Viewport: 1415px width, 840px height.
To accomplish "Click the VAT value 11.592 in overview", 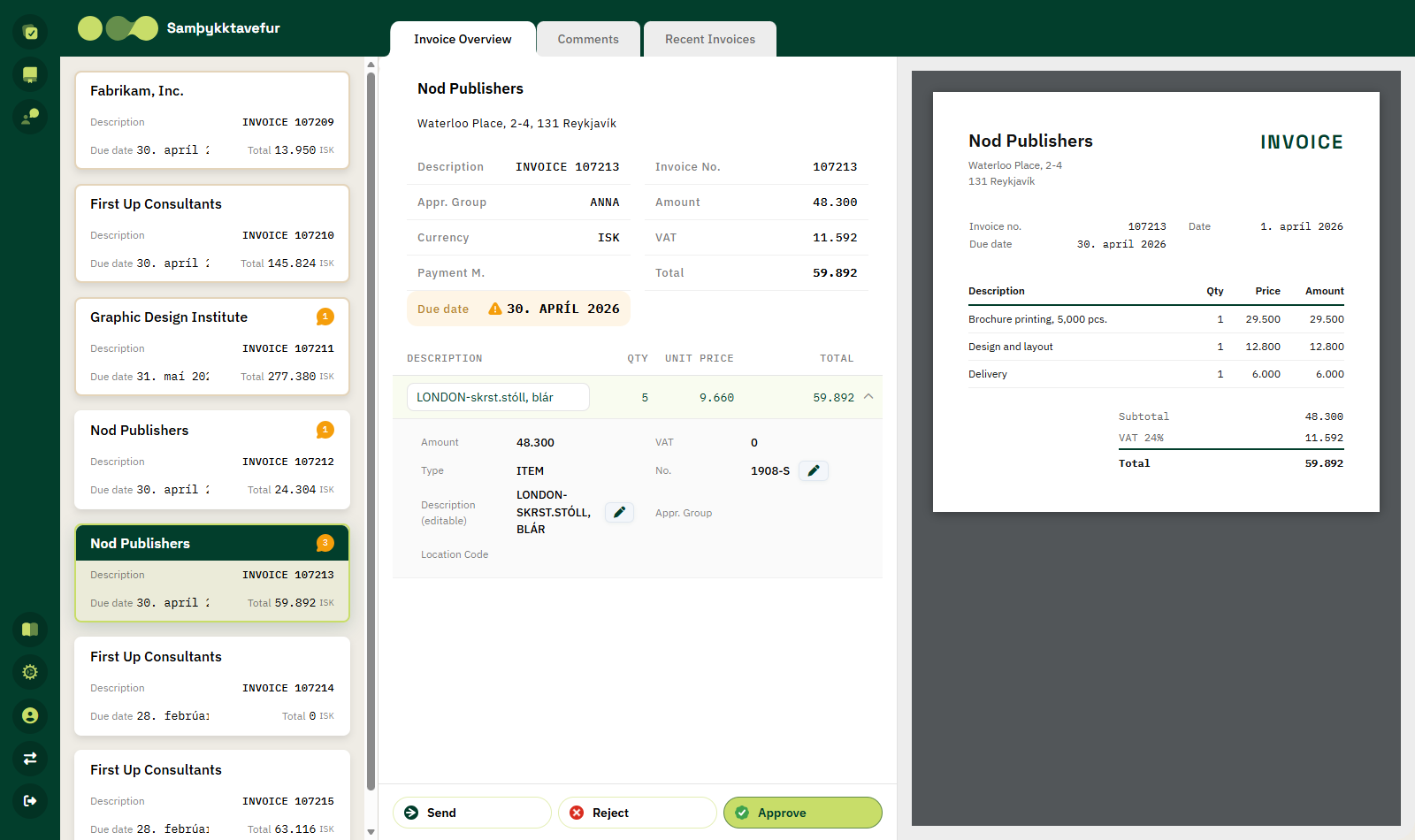I will click(835, 238).
